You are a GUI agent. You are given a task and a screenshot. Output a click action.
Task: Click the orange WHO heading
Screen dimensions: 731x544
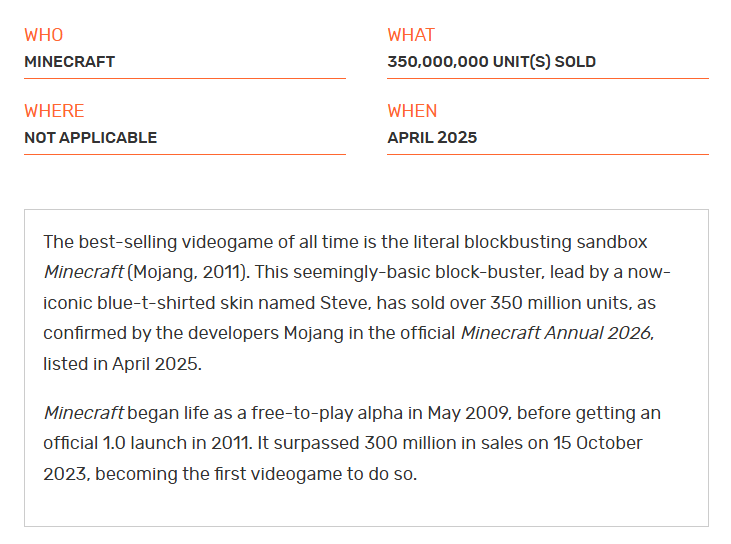click(x=43, y=35)
